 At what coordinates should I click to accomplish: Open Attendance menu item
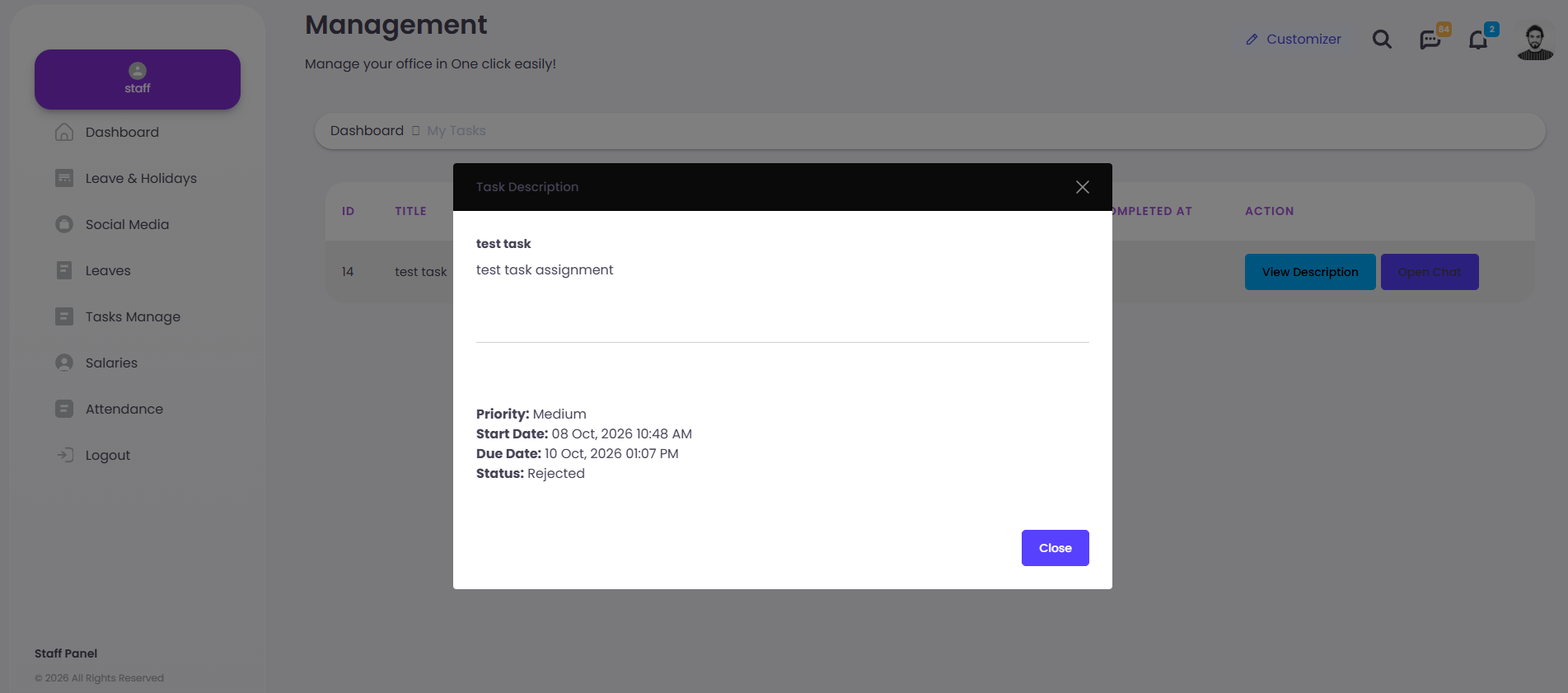[x=124, y=409]
